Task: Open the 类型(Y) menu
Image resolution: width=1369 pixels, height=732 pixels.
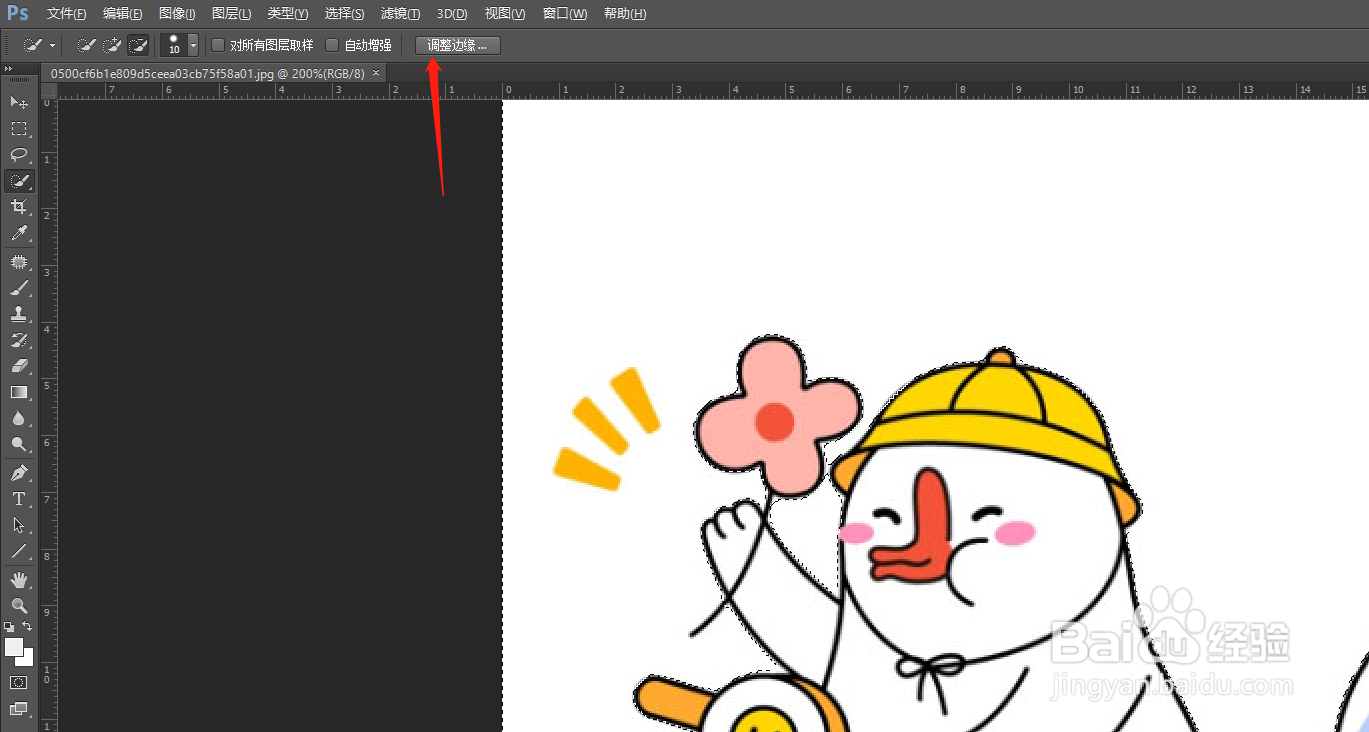Action: coord(288,14)
